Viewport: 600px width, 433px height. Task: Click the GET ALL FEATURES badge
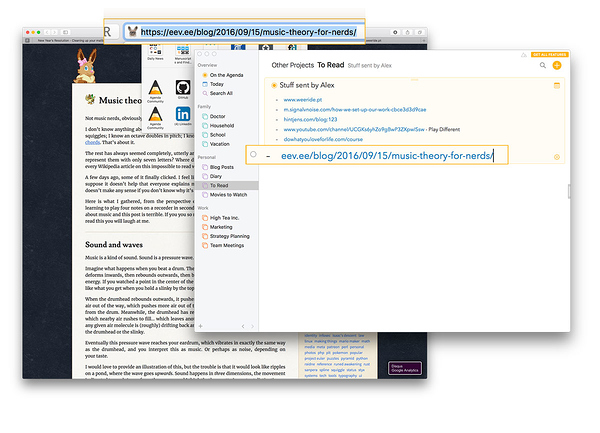point(549,55)
